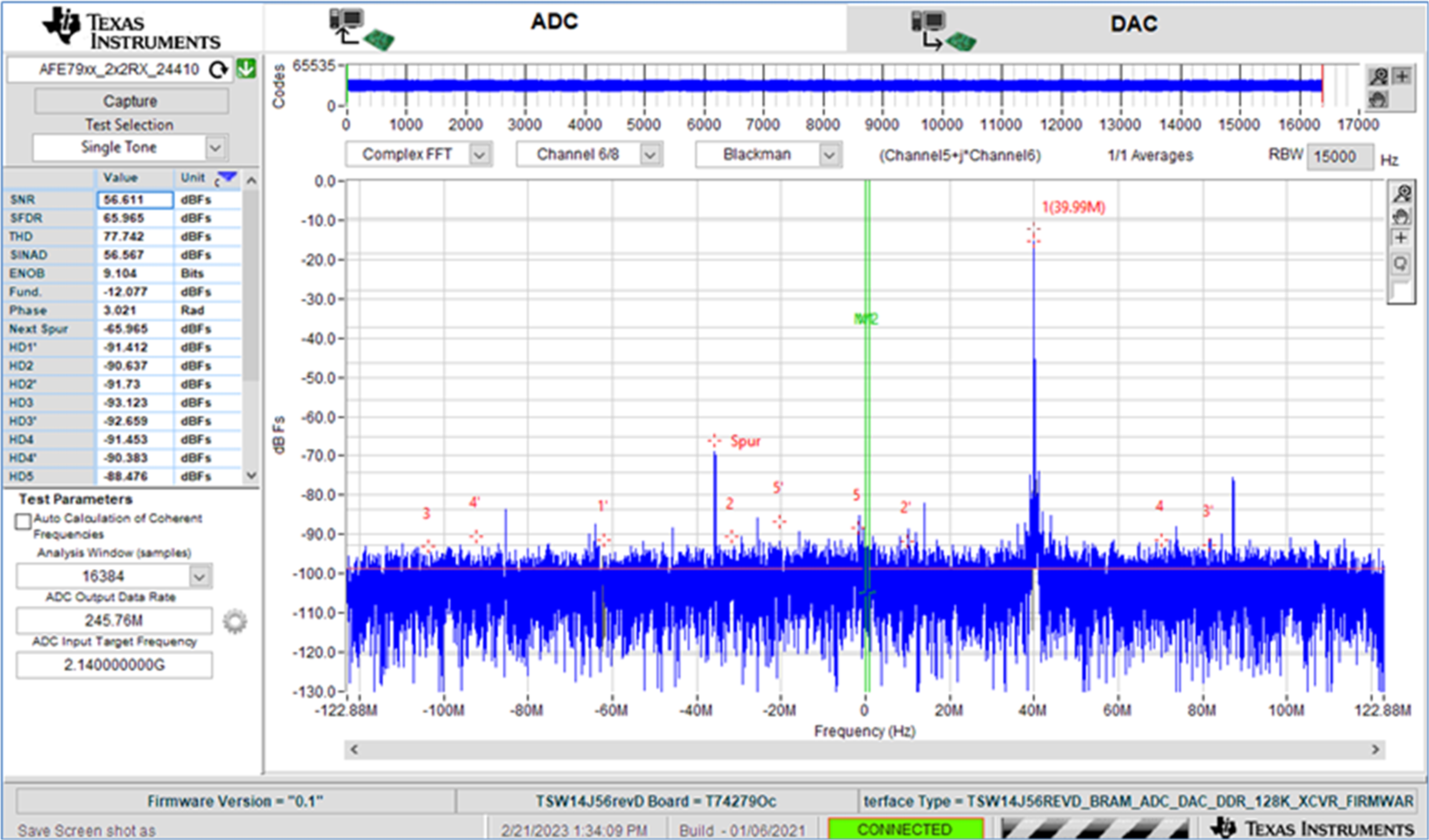The width and height of the screenshot is (1429, 840).
Task: Click the Texas Instruments logo at top left
Action: click(x=132, y=28)
